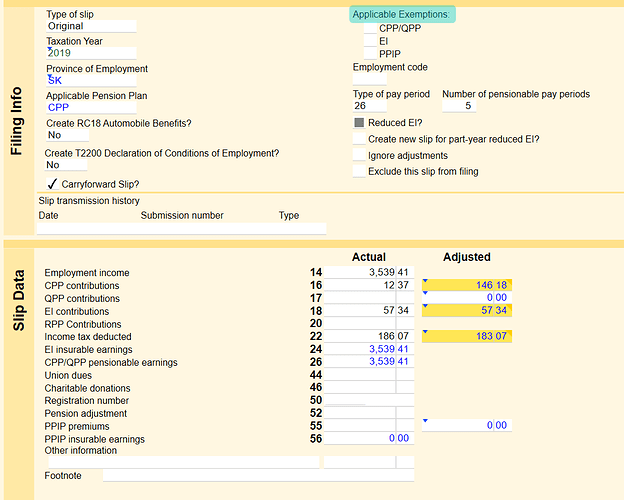Check Exclude this slip from filing

pos(359,171)
